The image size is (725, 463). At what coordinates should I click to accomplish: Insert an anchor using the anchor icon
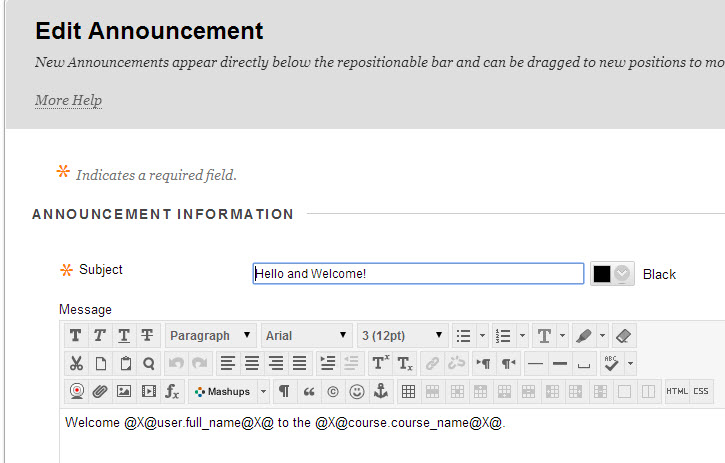[x=381, y=392]
